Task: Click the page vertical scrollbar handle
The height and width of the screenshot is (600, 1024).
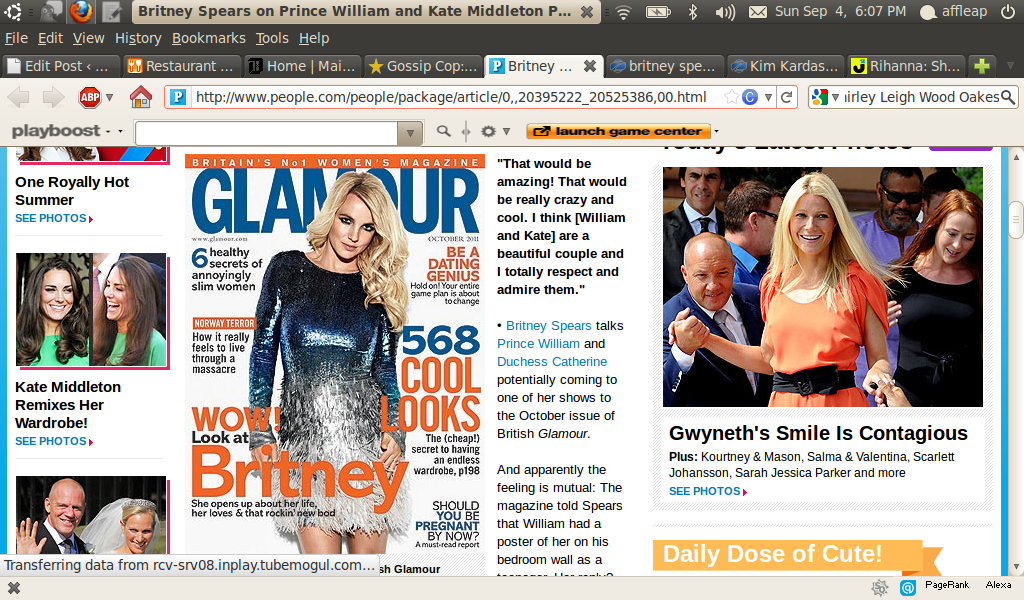Action: tap(1016, 221)
